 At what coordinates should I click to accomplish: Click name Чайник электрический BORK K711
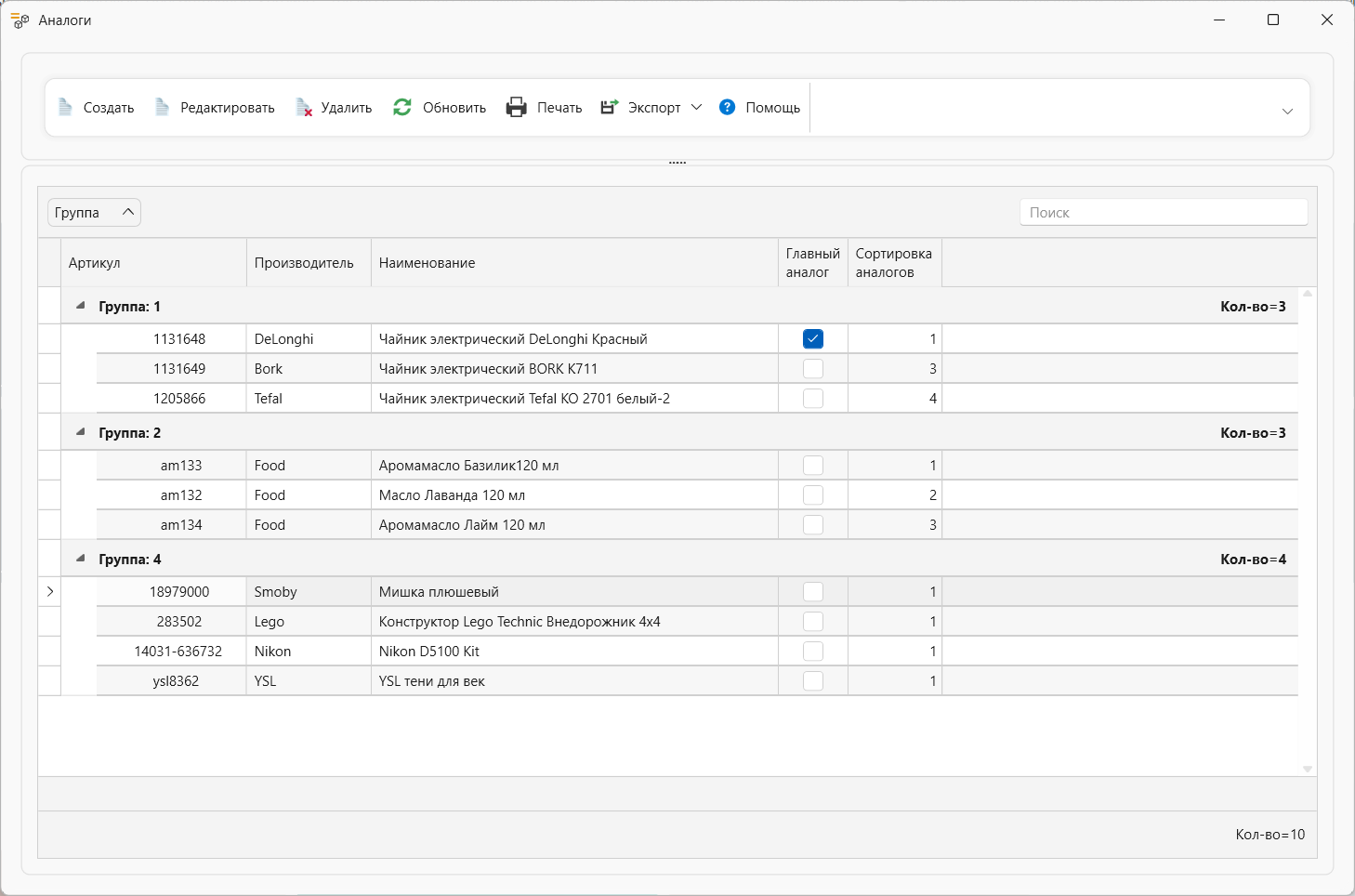click(x=489, y=369)
